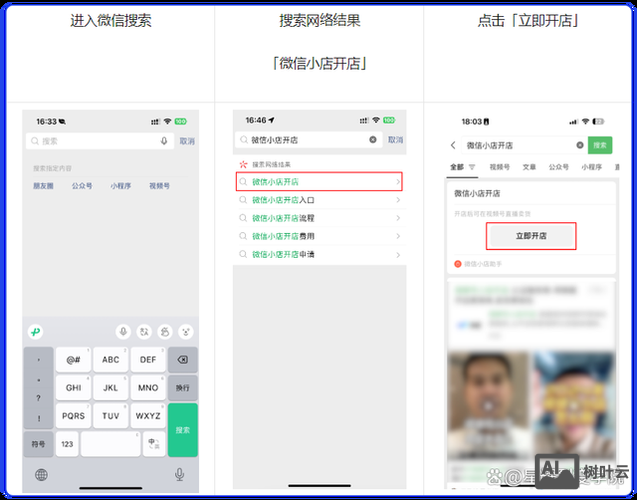Tap the PQRS key
The height and width of the screenshot is (500, 637).
pyautogui.click(x=74, y=416)
